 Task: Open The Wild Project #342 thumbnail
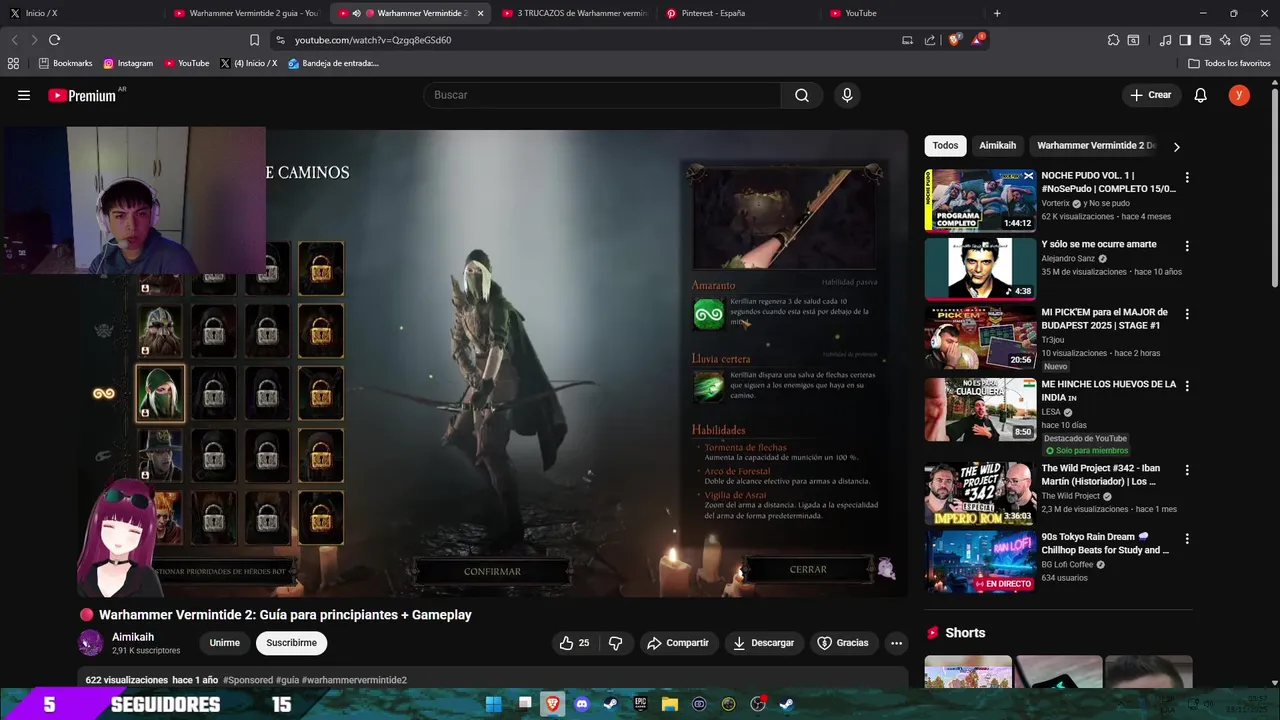coord(980,493)
